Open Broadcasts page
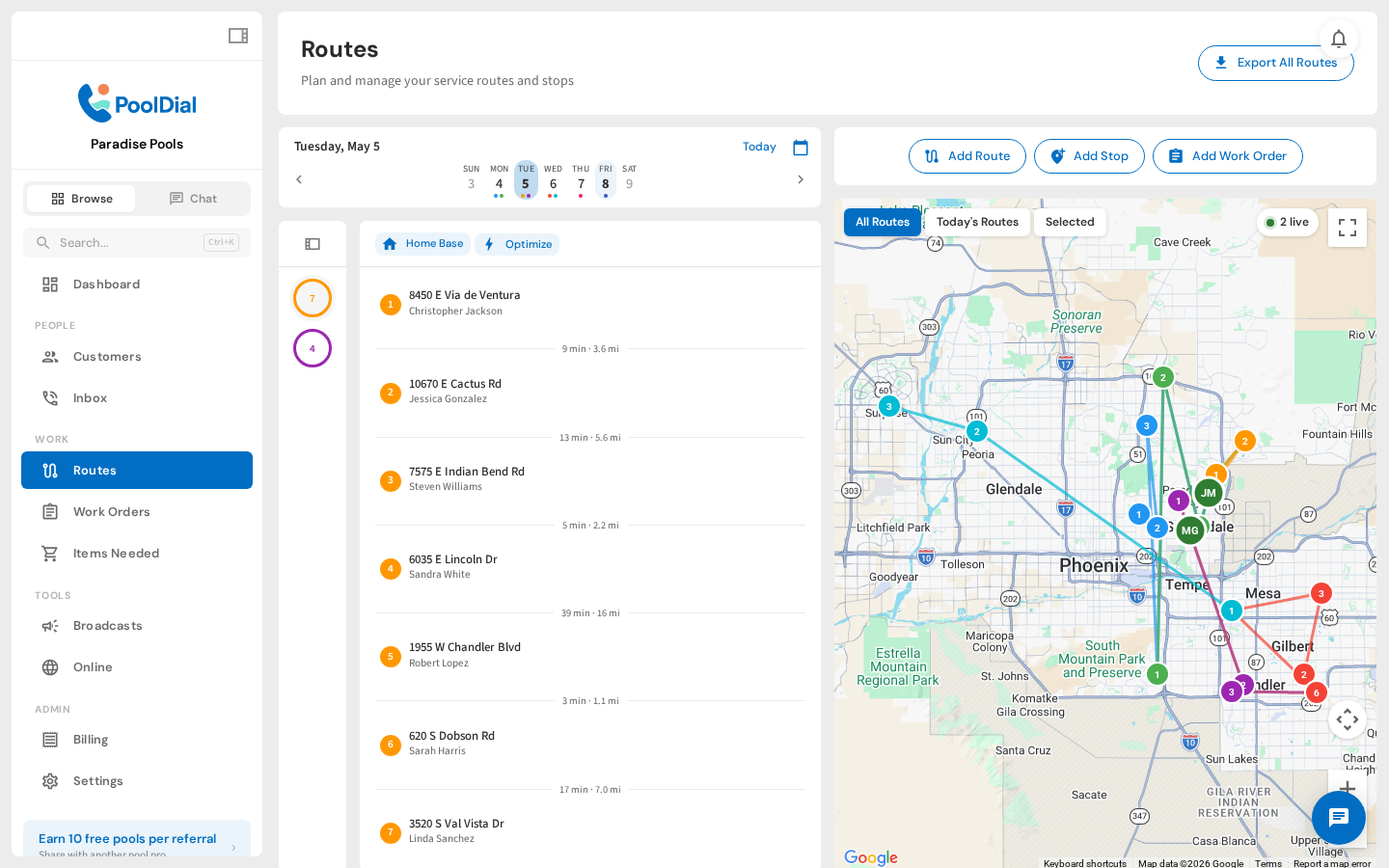Viewport: 1389px width, 868px height. coord(137,626)
